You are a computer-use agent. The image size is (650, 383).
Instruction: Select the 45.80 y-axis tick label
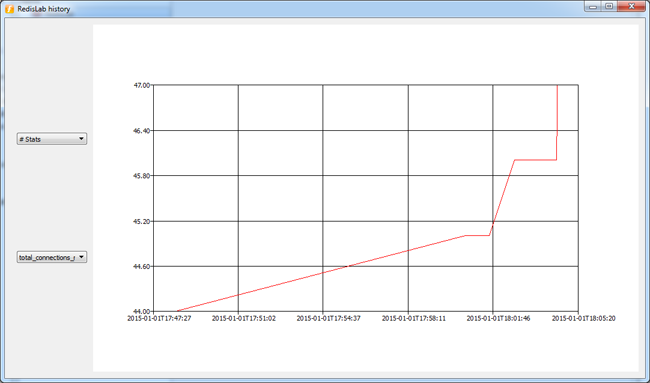tap(142, 176)
